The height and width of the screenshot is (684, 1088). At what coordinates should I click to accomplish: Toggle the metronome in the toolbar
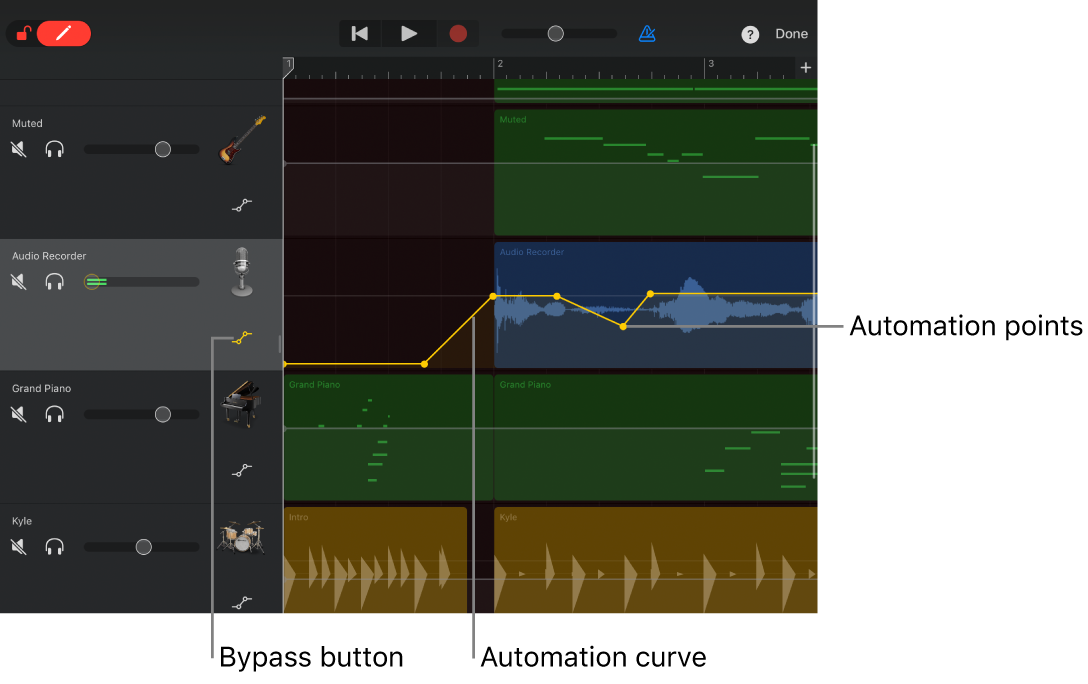pyautogui.click(x=647, y=33)
